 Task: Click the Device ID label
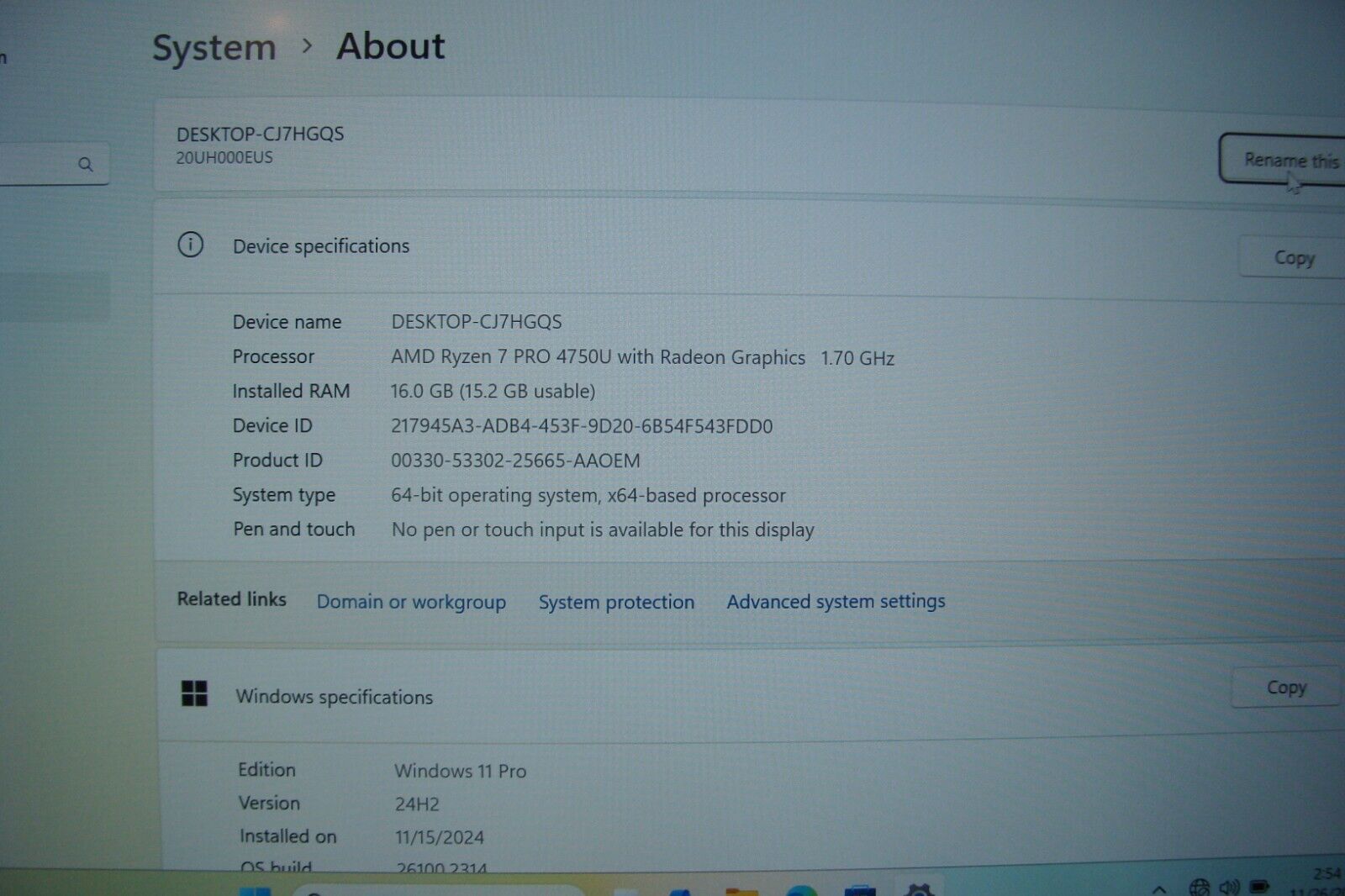coord(272,425)
